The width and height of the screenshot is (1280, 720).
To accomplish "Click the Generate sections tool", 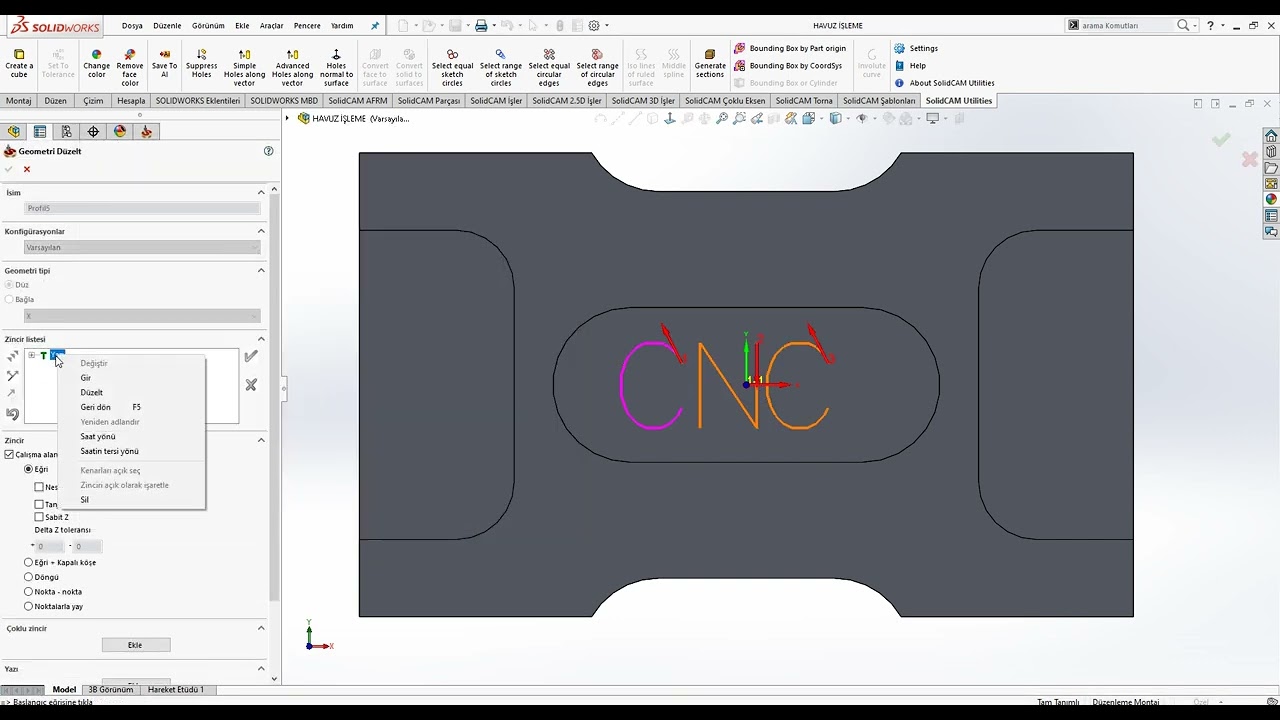I will coord(710,66).
